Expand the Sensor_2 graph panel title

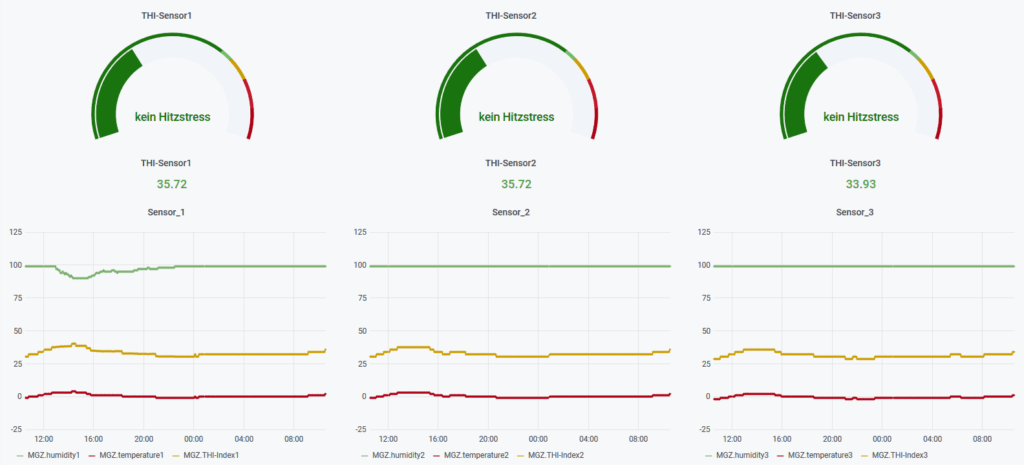(514, 212)
